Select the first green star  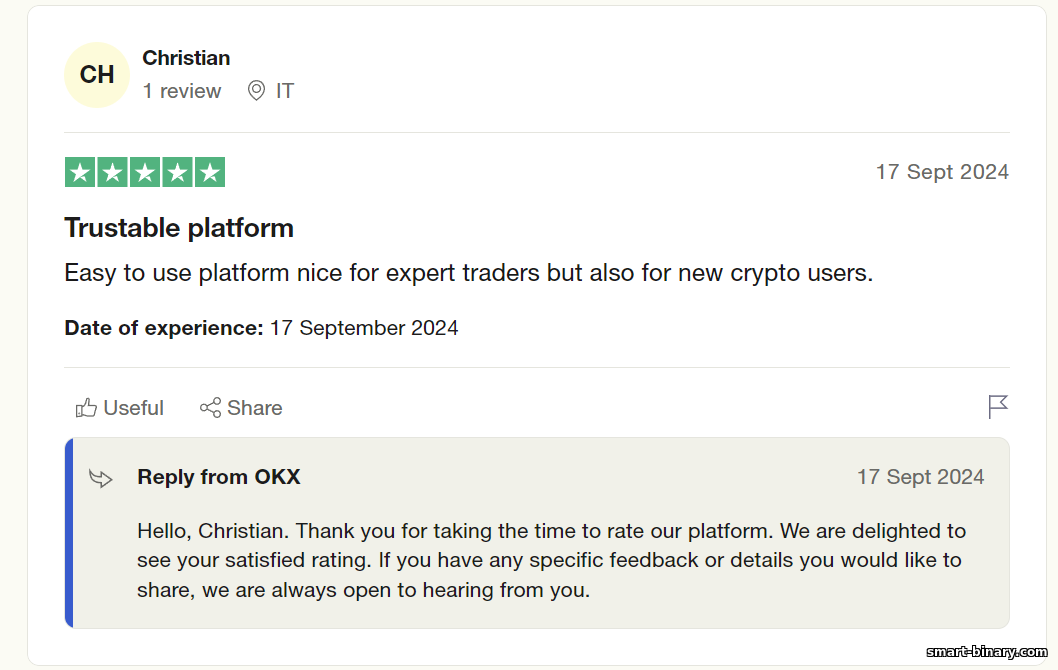pyautogui.click(x=80, y=172)
